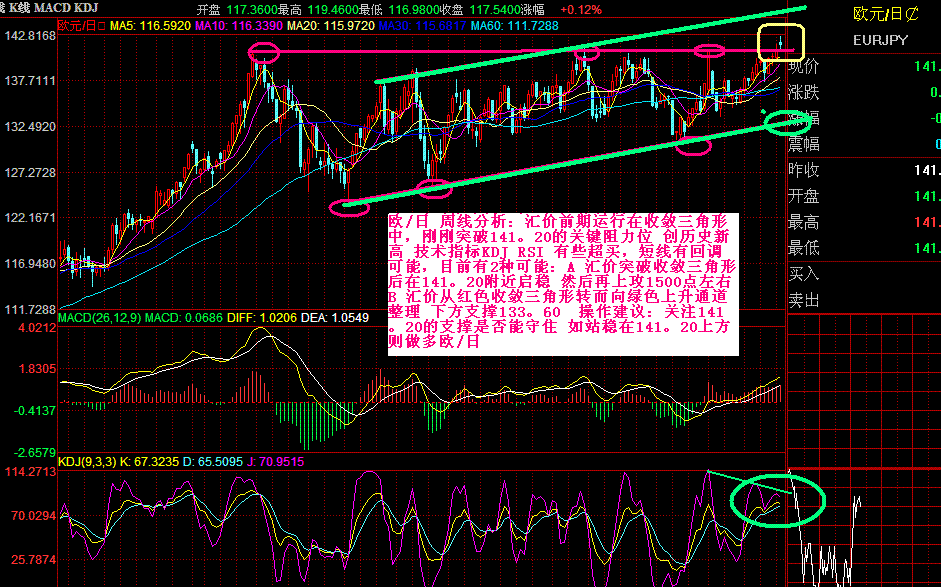Screen dimensions: 941x587
Task: Click the intraday tick chart at bottom right
Action: point(864,528)
